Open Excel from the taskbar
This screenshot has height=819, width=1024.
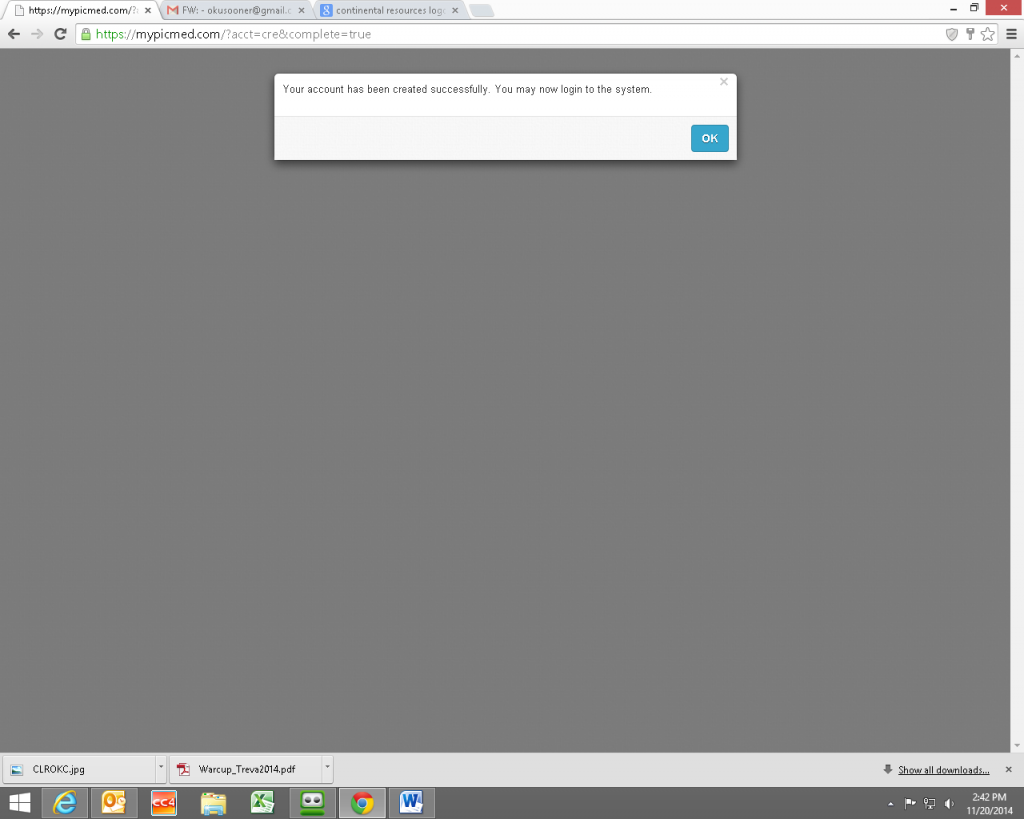(x=262, y=802)
